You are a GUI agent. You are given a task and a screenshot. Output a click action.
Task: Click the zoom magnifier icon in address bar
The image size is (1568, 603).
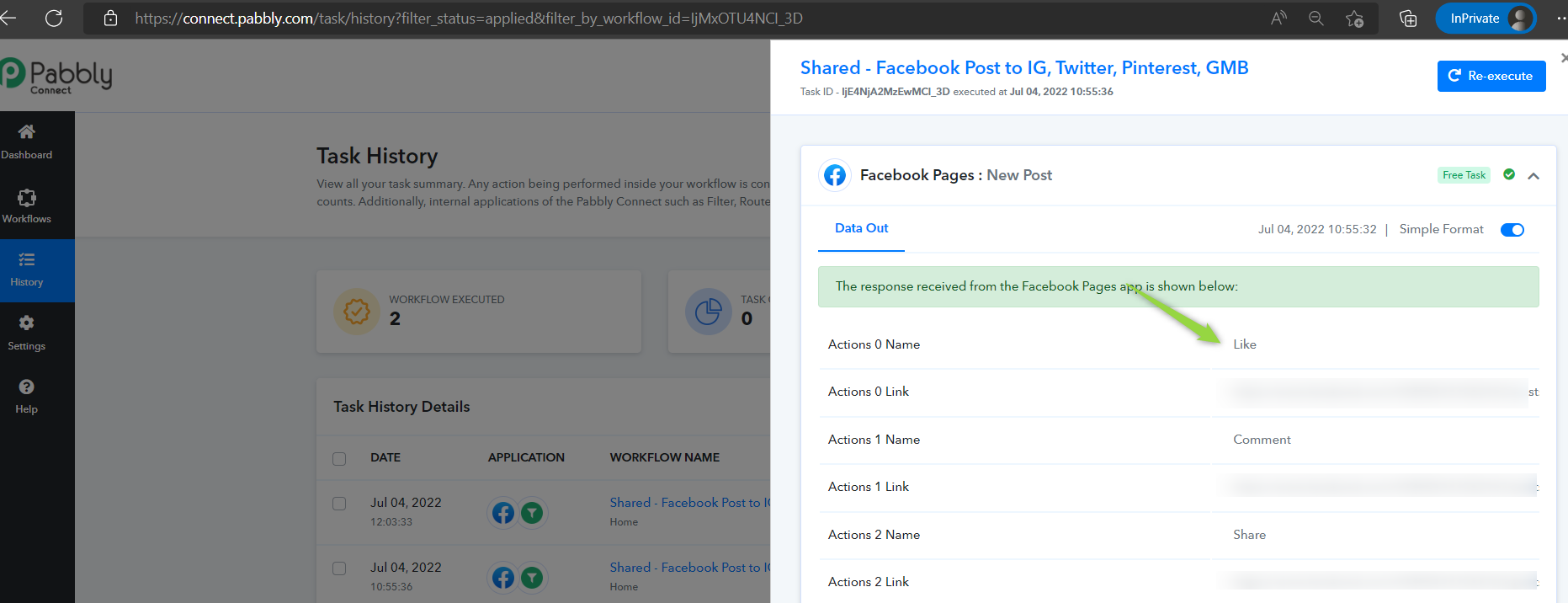tap(1316, 19)
